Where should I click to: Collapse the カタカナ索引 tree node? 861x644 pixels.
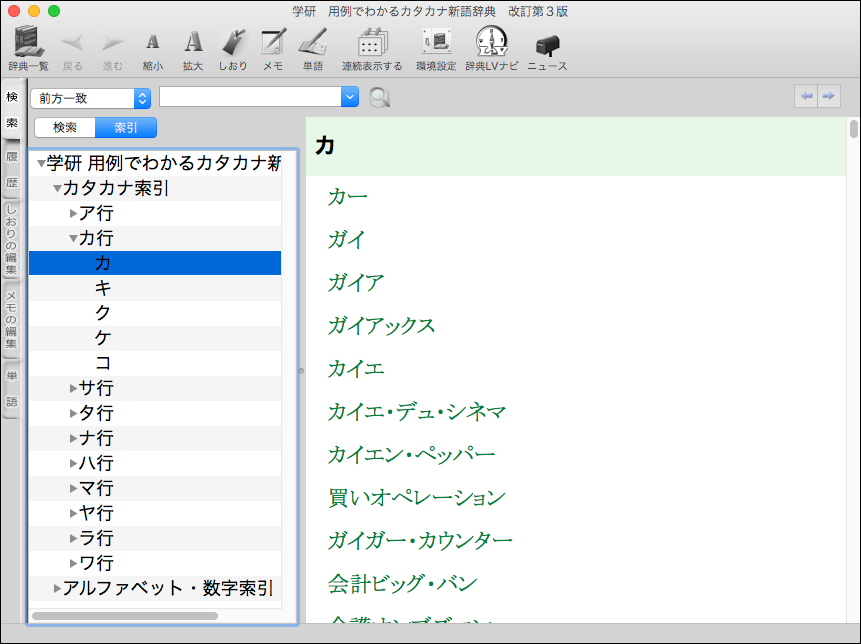point(57,188)
